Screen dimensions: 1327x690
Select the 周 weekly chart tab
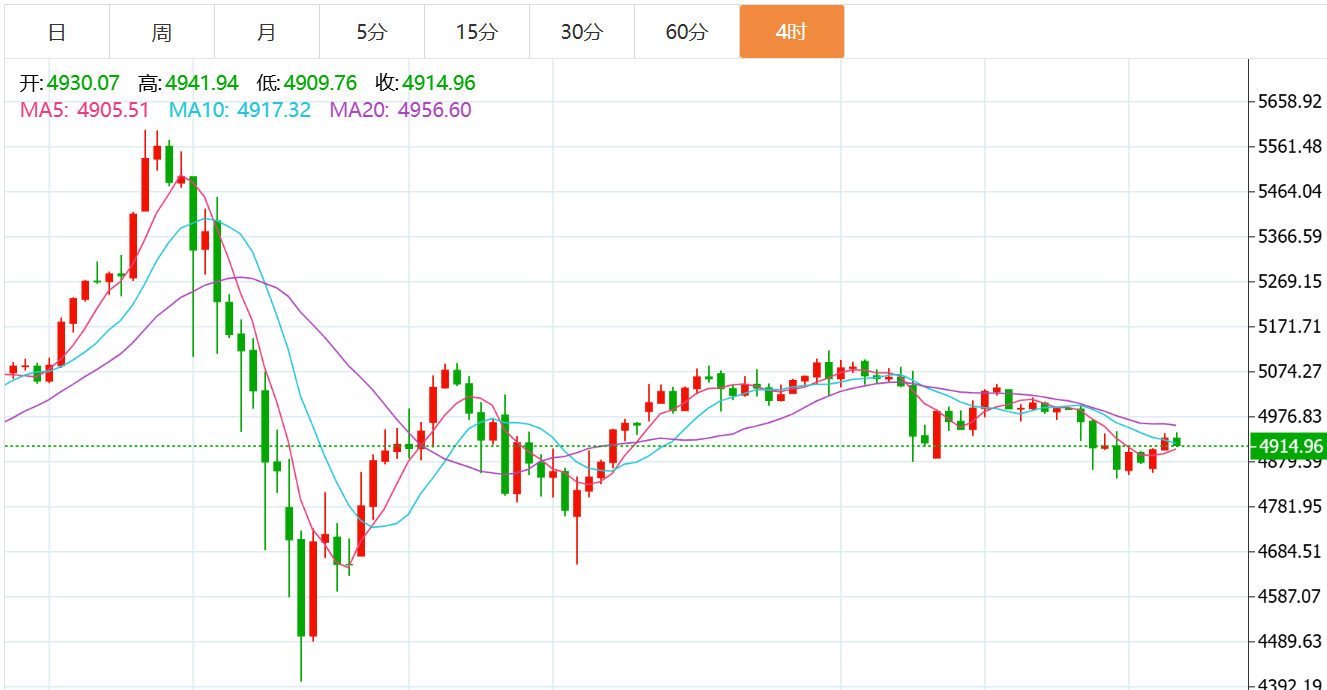point(162,32)
